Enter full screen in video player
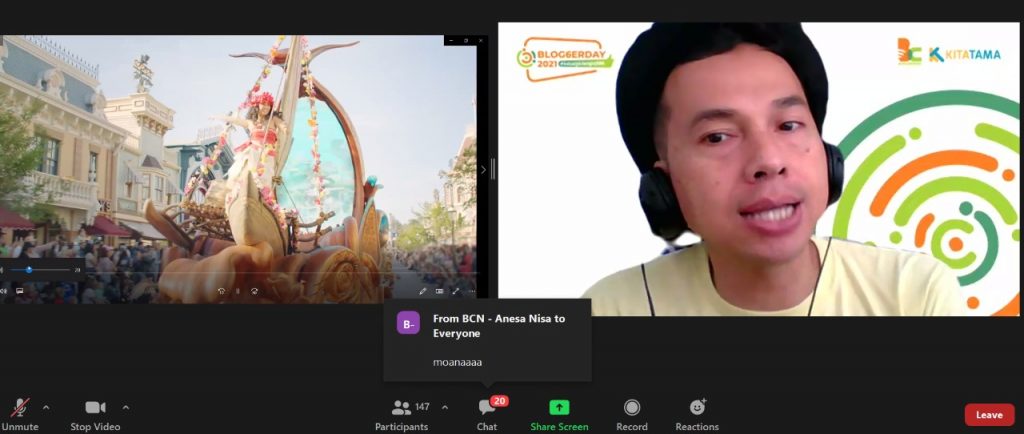This screenshot has height=434, width=1024. click(456, 291)
